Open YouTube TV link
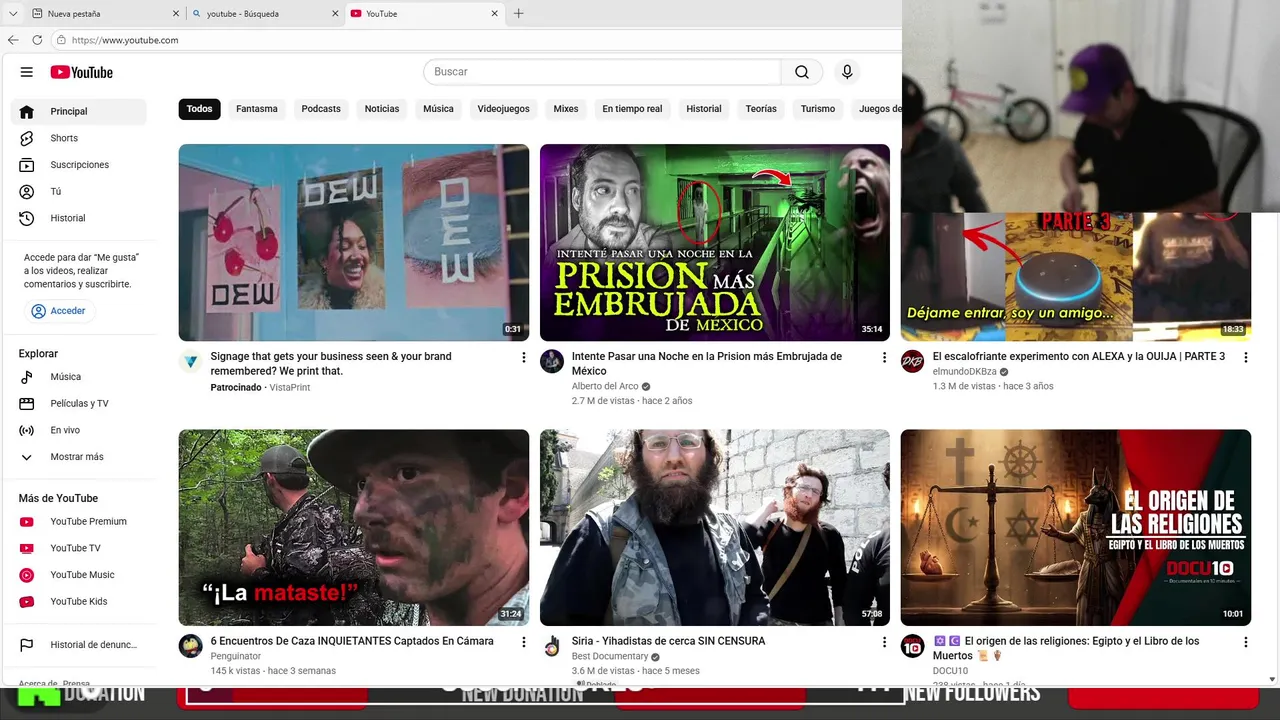Image resolution: width=1280 pixels, height=720 pixels. click(x=80, y=548)
